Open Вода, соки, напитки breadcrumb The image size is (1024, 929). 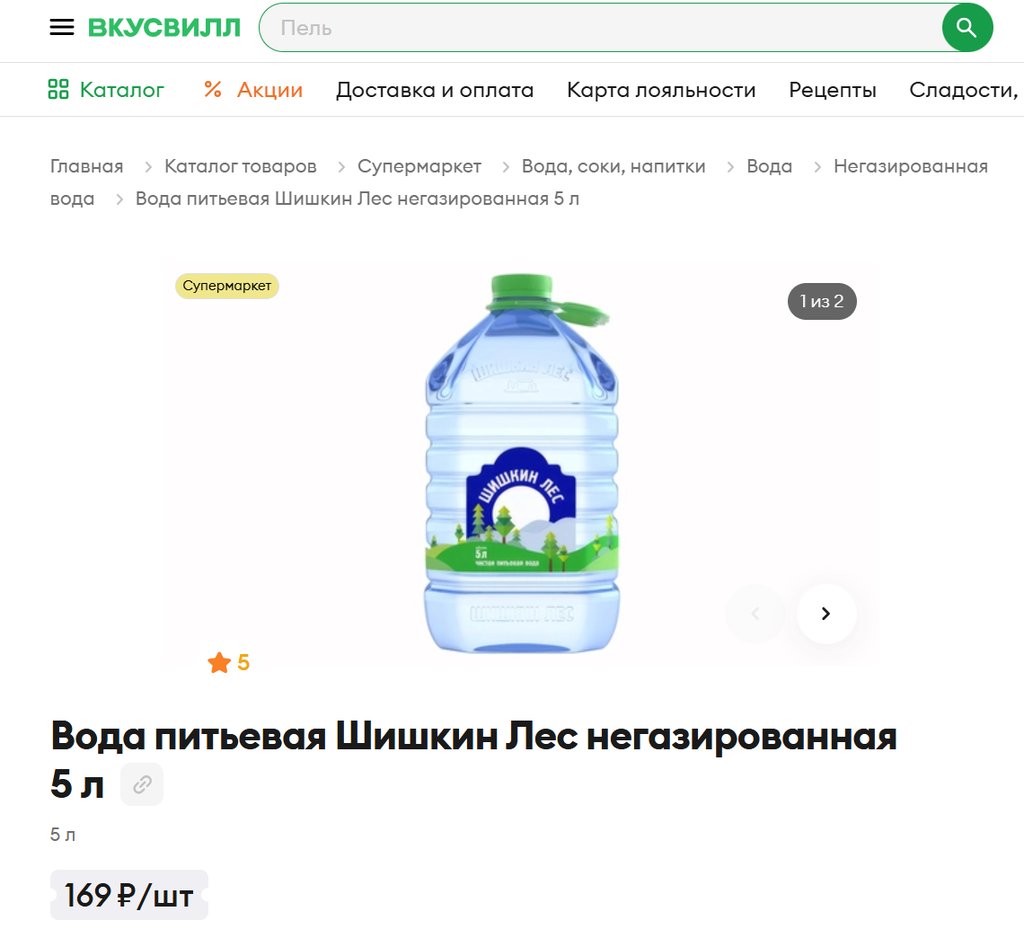613,166
